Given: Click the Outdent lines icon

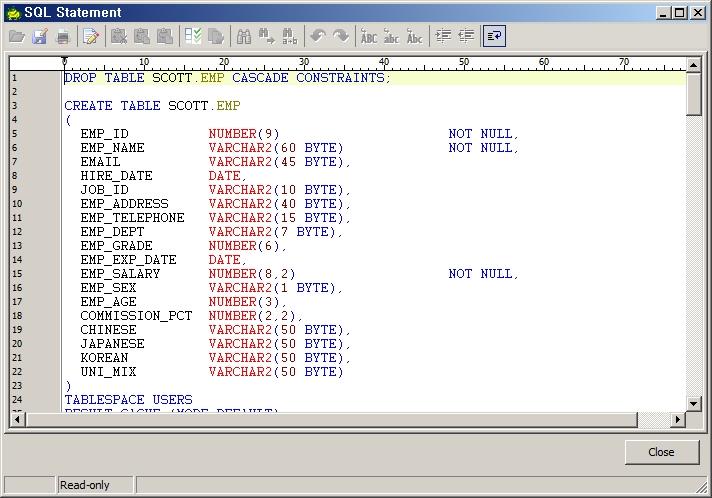Looking at the screenshot, I should (x=466, y=37).
